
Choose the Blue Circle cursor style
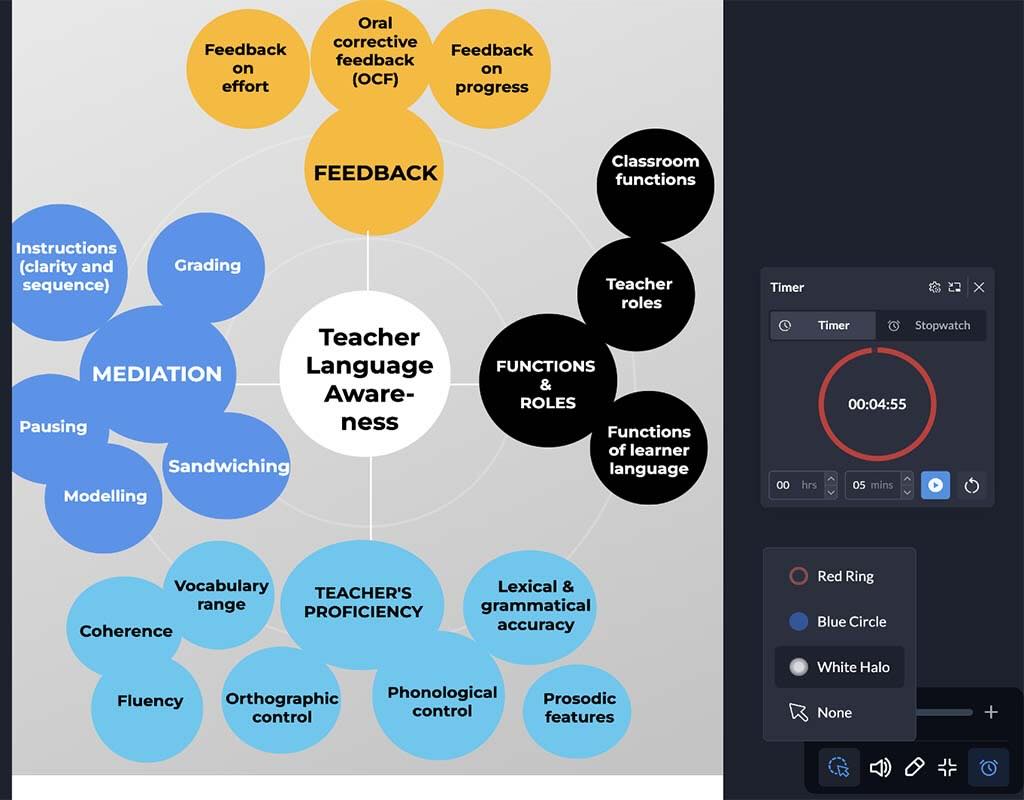(839, 621)
